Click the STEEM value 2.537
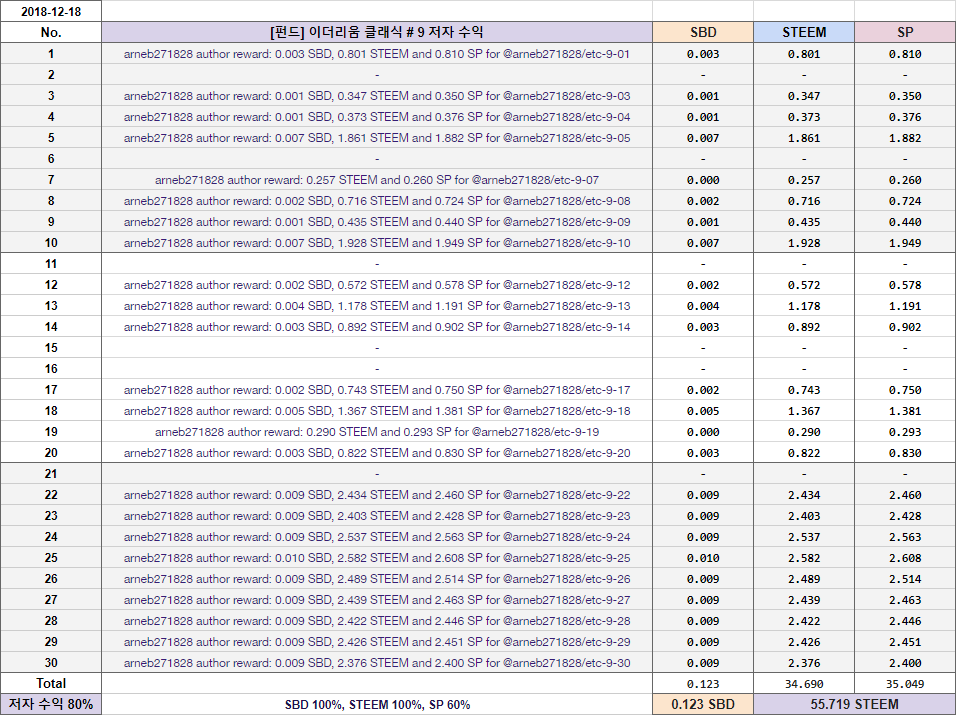Image resolution: width=956 pixels, height=715 pixels. 804,537
